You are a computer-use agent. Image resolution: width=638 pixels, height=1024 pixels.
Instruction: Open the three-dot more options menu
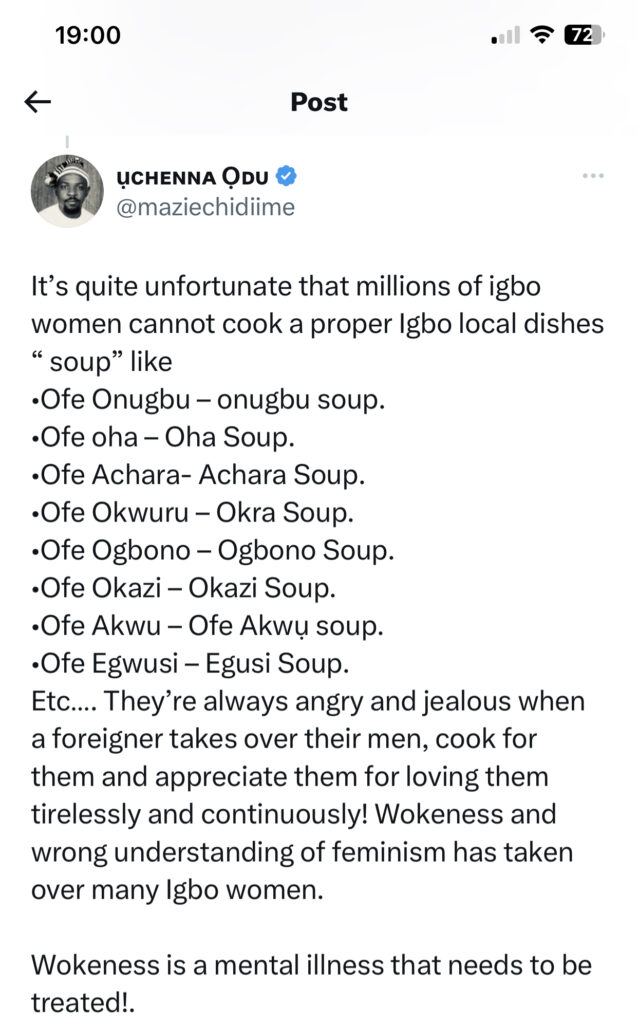593,176
